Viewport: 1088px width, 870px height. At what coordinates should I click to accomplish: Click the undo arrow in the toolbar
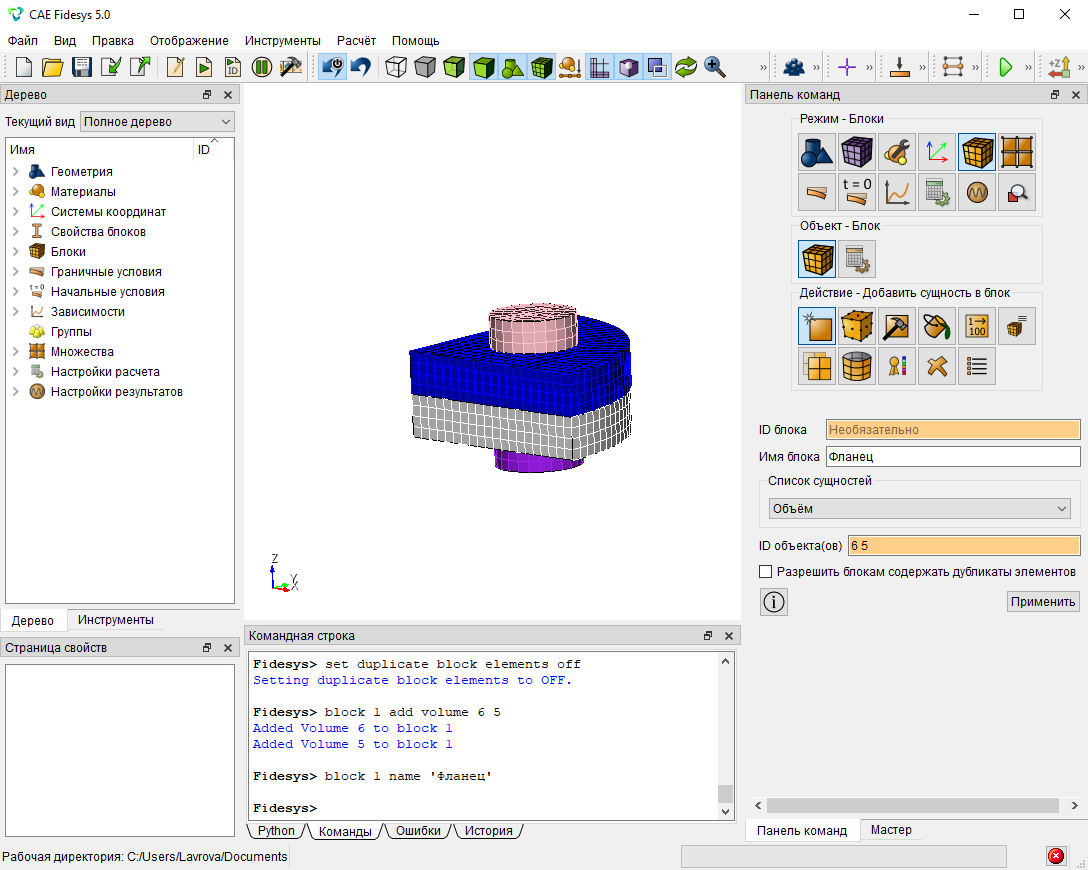click(x=362, y=67)
